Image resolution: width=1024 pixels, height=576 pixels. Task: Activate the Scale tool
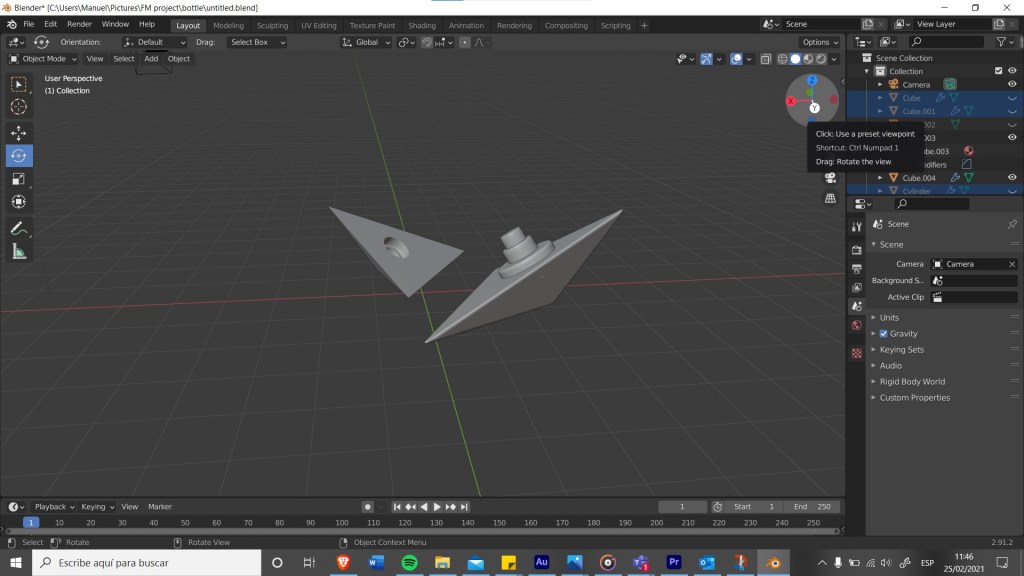19,179
